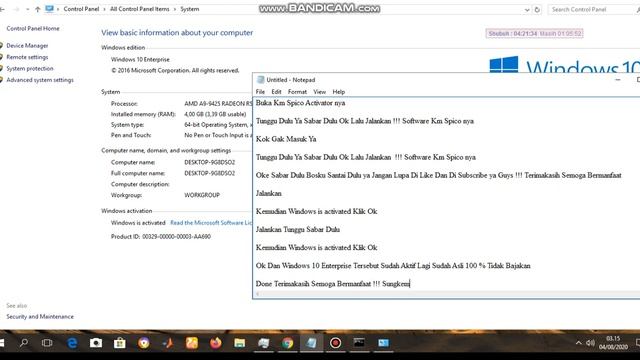Launch Microsoft Edge from taskbar
This screenshot has height=360, width=640.
72,343
